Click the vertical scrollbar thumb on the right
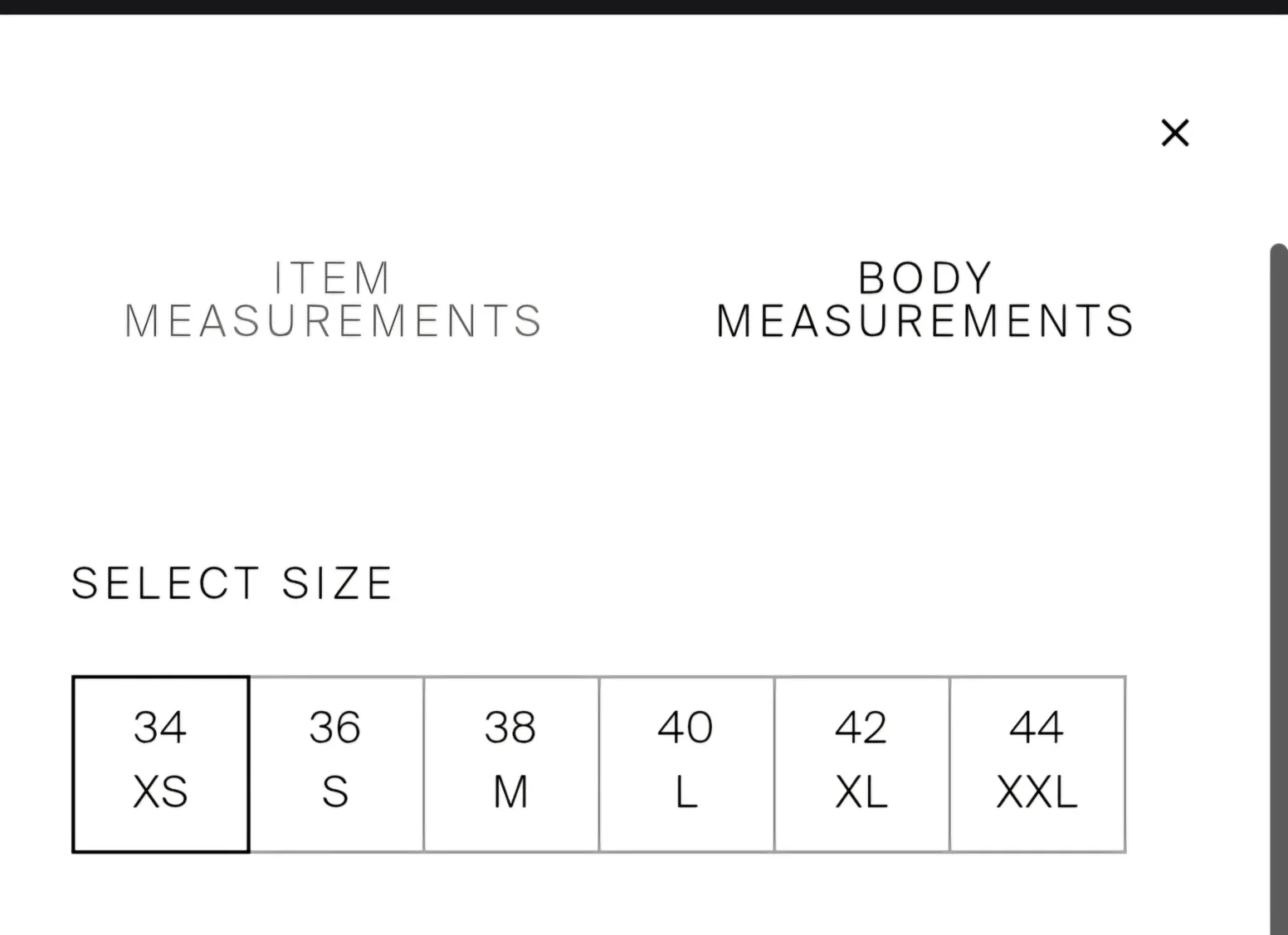The width and height of the screenshot is (1288, 935). click(x=1280, y=587)
